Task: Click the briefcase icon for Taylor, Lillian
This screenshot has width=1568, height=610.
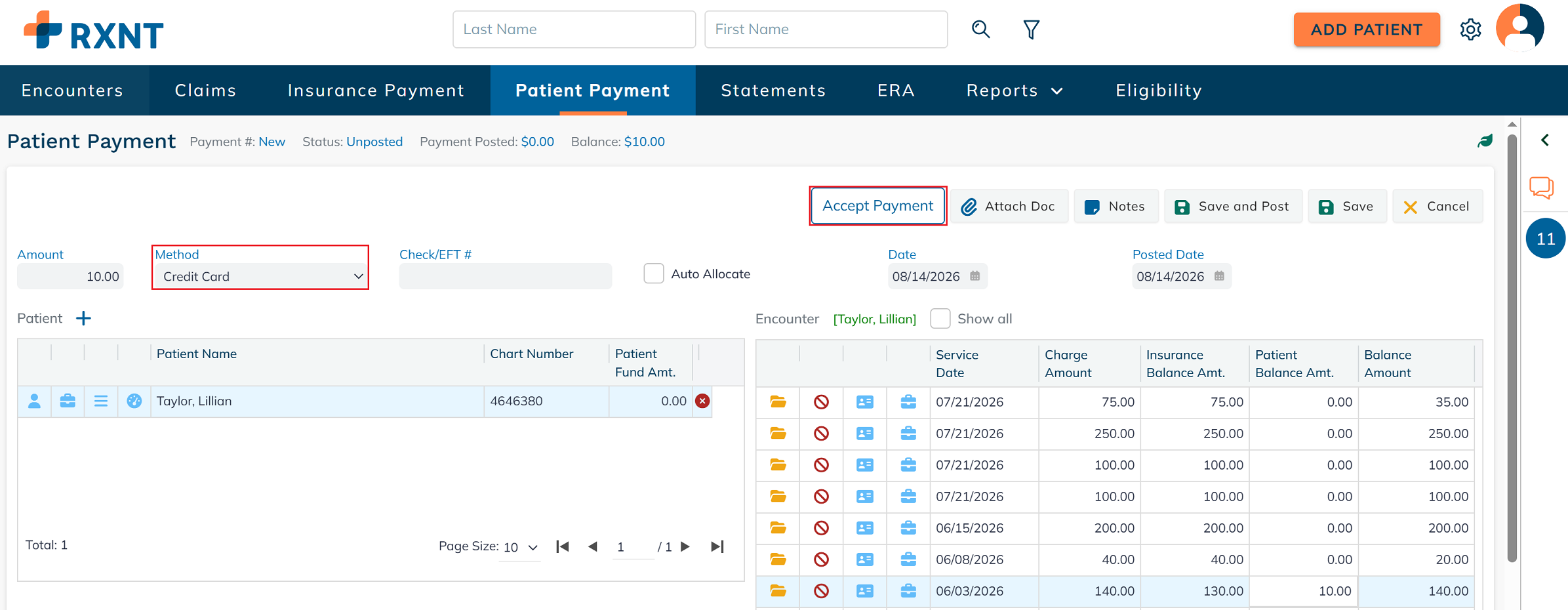Action: tap(68, 401)
